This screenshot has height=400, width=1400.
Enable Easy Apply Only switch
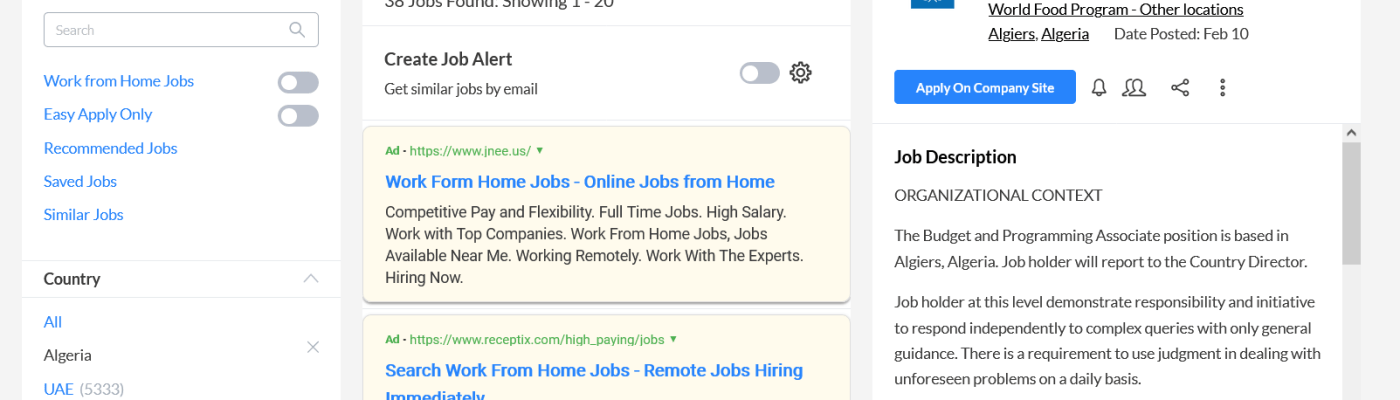coord(298,116)
